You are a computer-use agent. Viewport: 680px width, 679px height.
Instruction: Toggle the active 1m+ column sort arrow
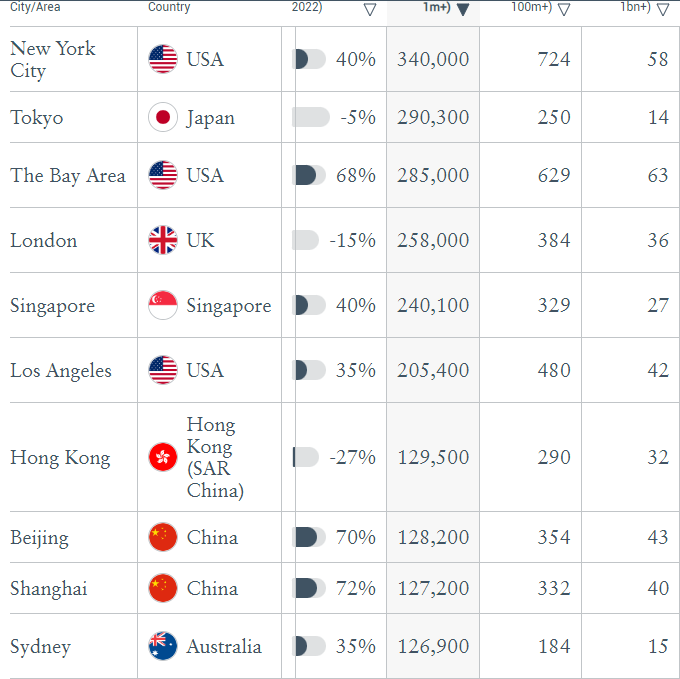click(x=462, y=9)
